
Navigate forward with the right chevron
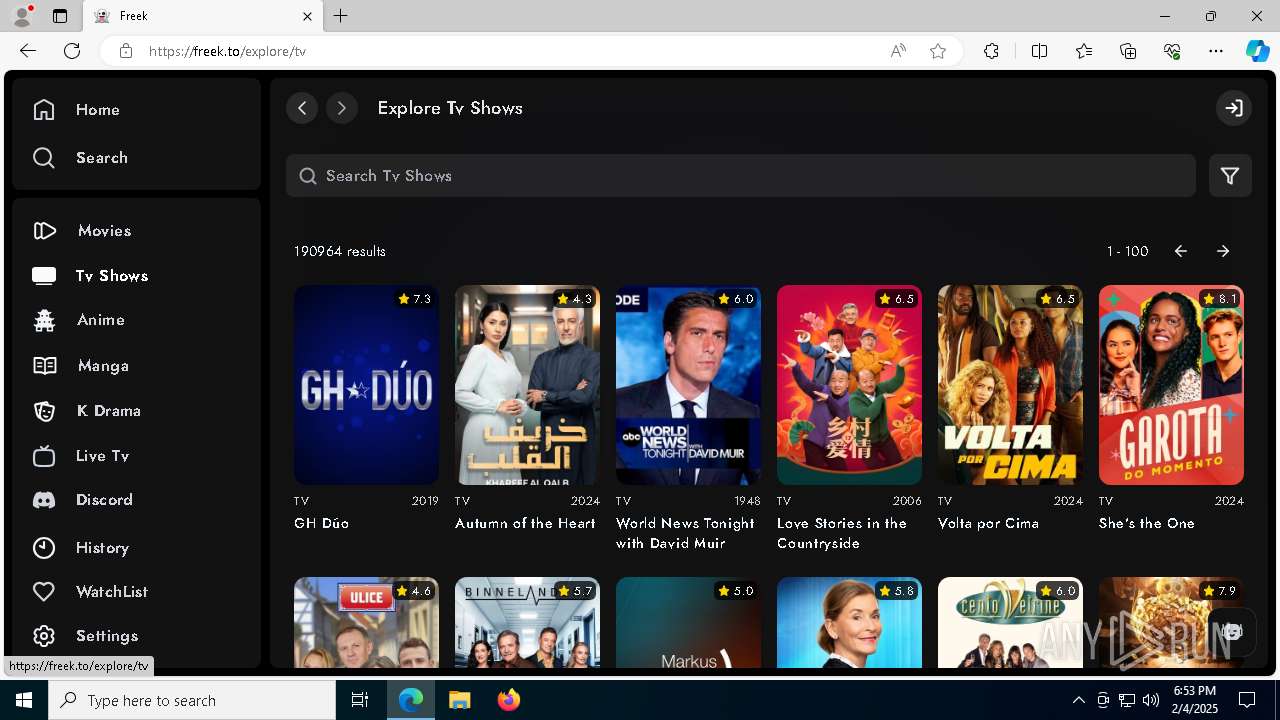coord(342,108)
